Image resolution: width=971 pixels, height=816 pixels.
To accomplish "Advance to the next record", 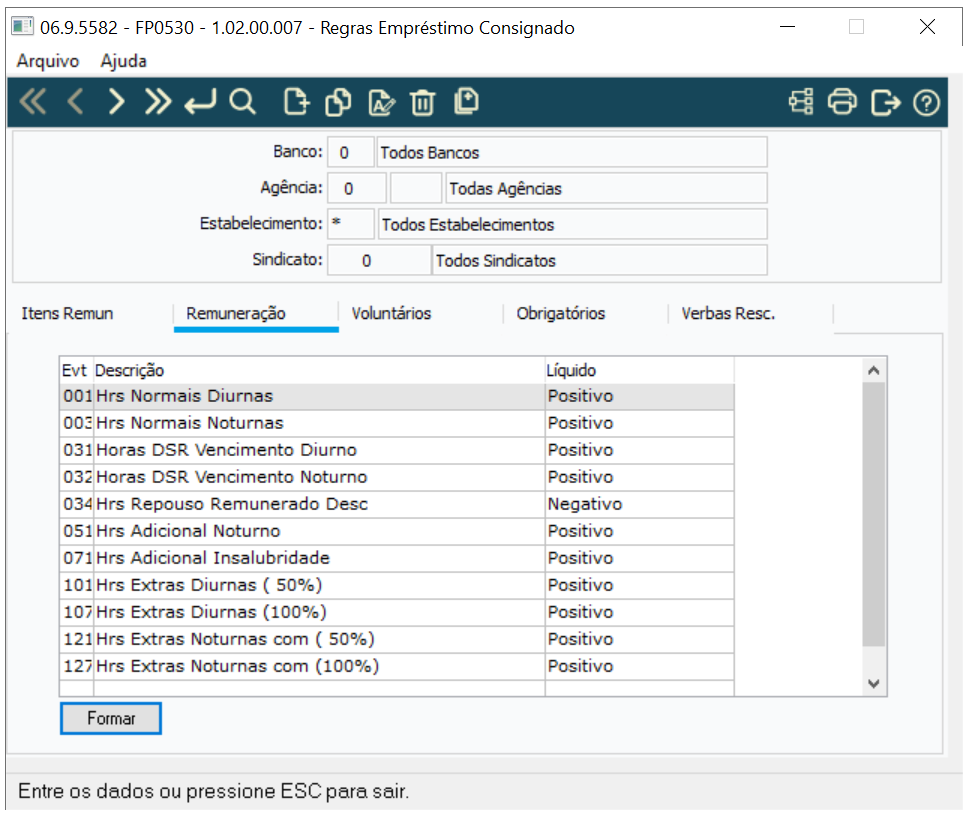I will point(116,102).
